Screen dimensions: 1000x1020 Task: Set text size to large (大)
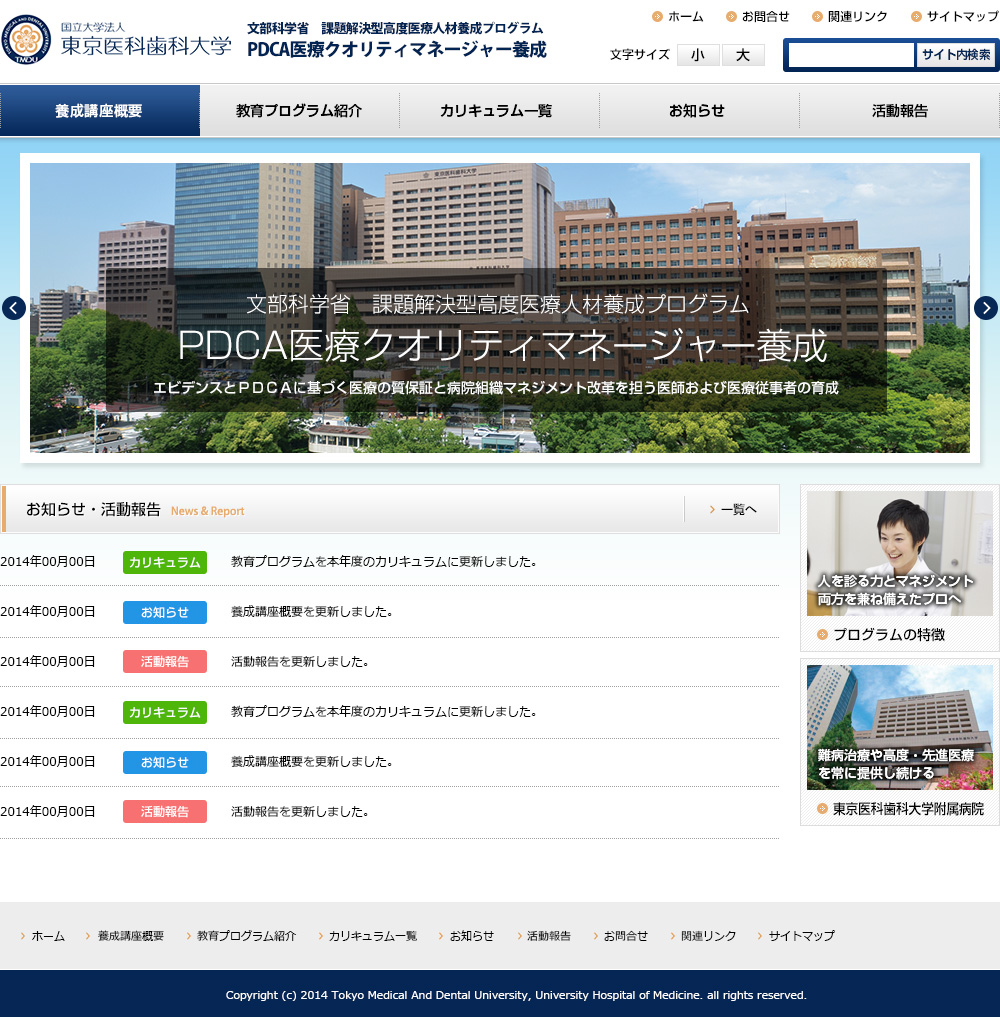coord(743,55)
